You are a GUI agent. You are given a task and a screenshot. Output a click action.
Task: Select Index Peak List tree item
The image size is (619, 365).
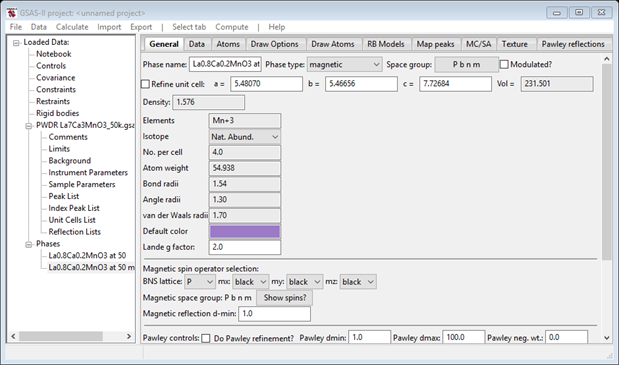point(74,208)
